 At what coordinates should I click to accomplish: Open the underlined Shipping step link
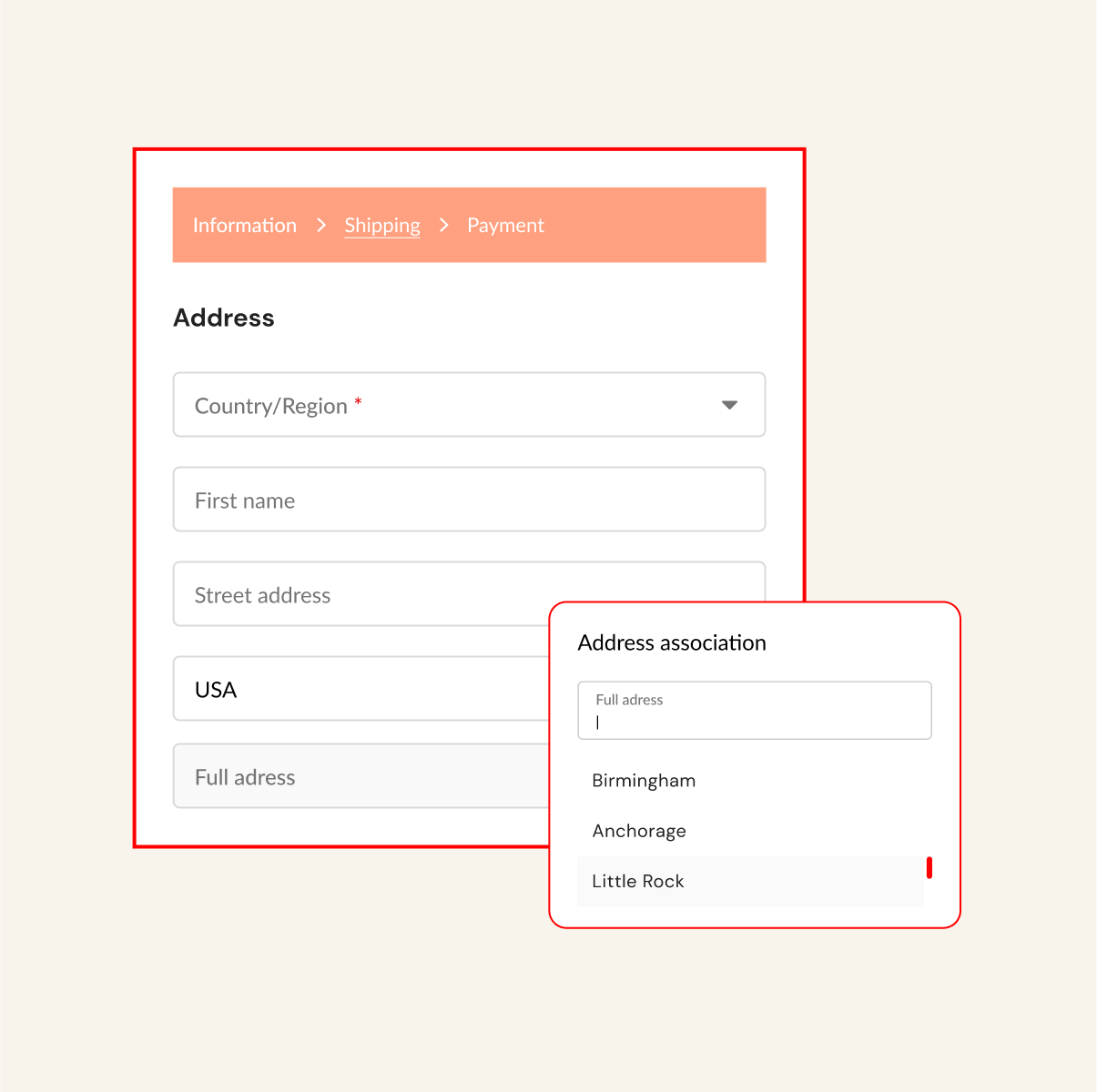(382, 226)
